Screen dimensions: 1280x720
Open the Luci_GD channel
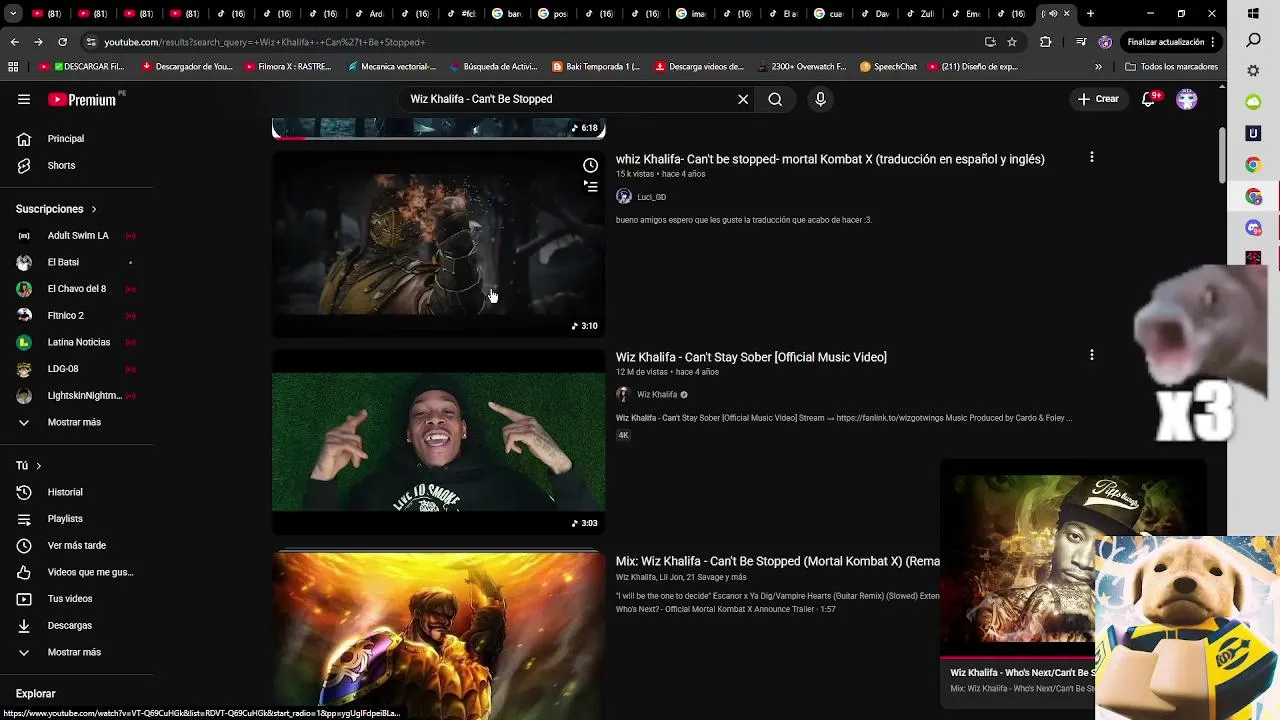point(651,197)
